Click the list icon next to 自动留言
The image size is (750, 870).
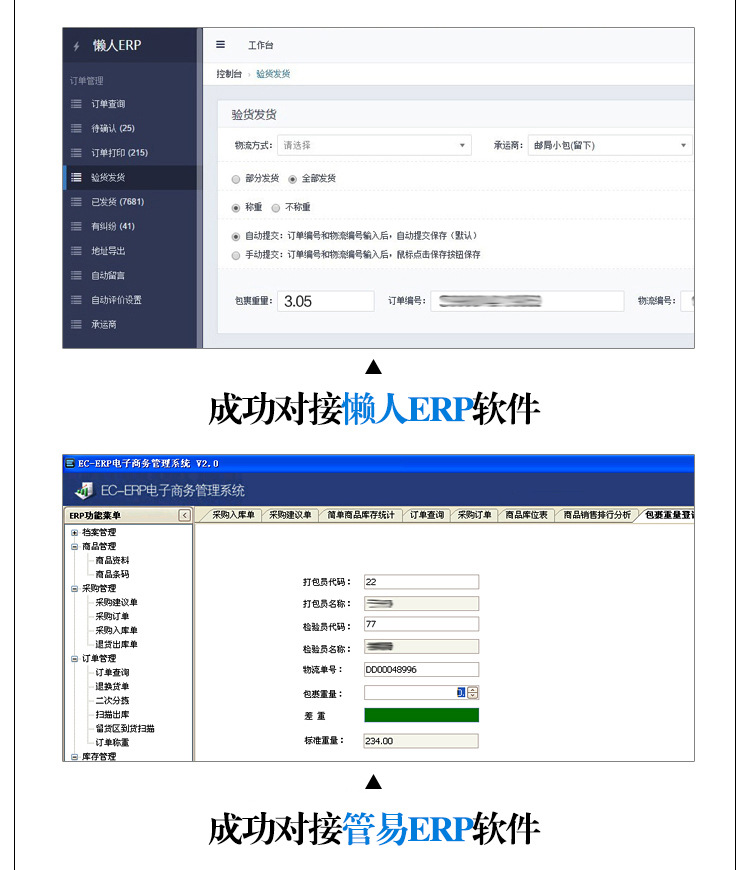point(76,275)
